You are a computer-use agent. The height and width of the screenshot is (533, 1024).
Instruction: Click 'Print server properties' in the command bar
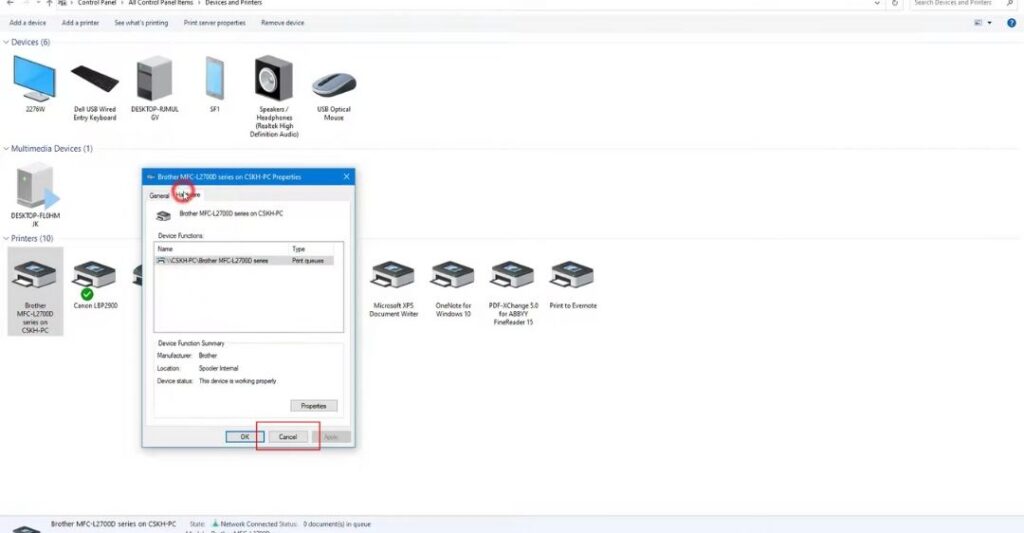click(214, 23)
